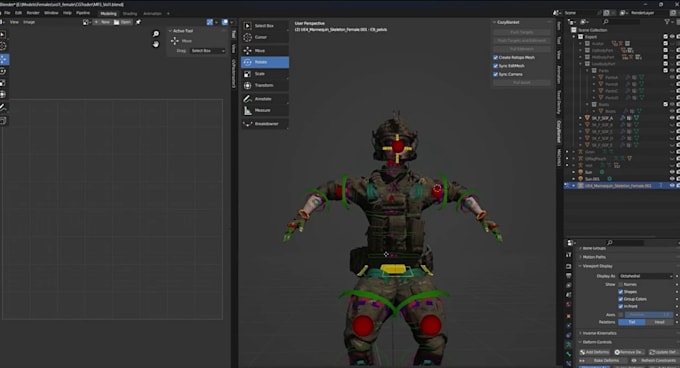Image resolution: width=680 pixels, height=368 pixels.
Task: Select the active move tool in image editor toolbar
Action: point(3,59)
